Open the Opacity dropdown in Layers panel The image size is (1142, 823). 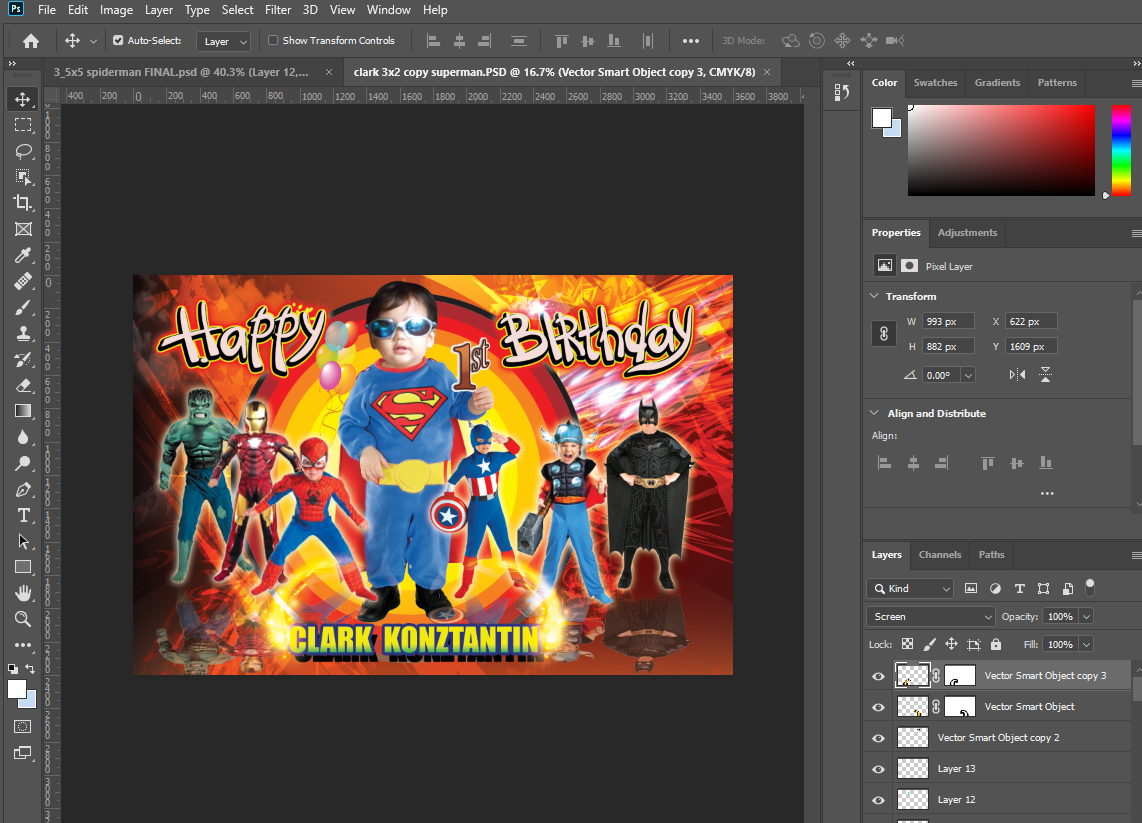[1086, 616]
